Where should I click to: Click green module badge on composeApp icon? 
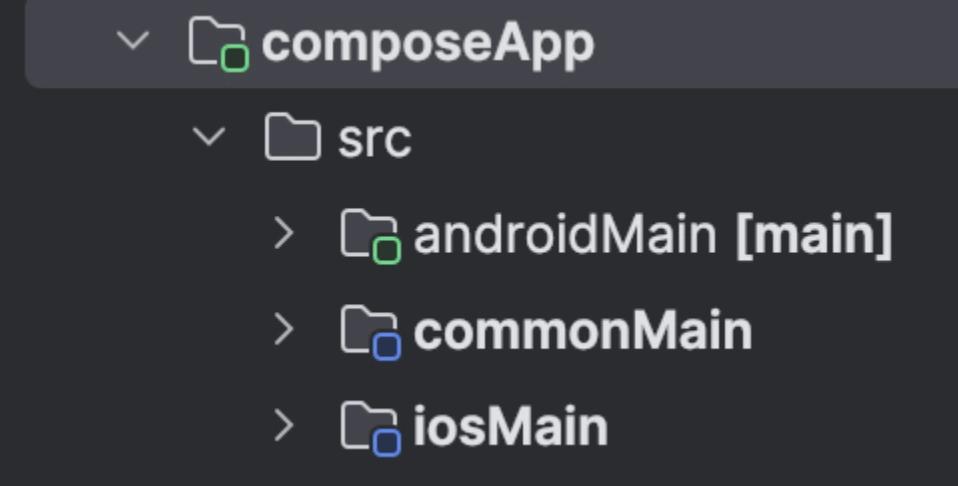tap(235, 59)
